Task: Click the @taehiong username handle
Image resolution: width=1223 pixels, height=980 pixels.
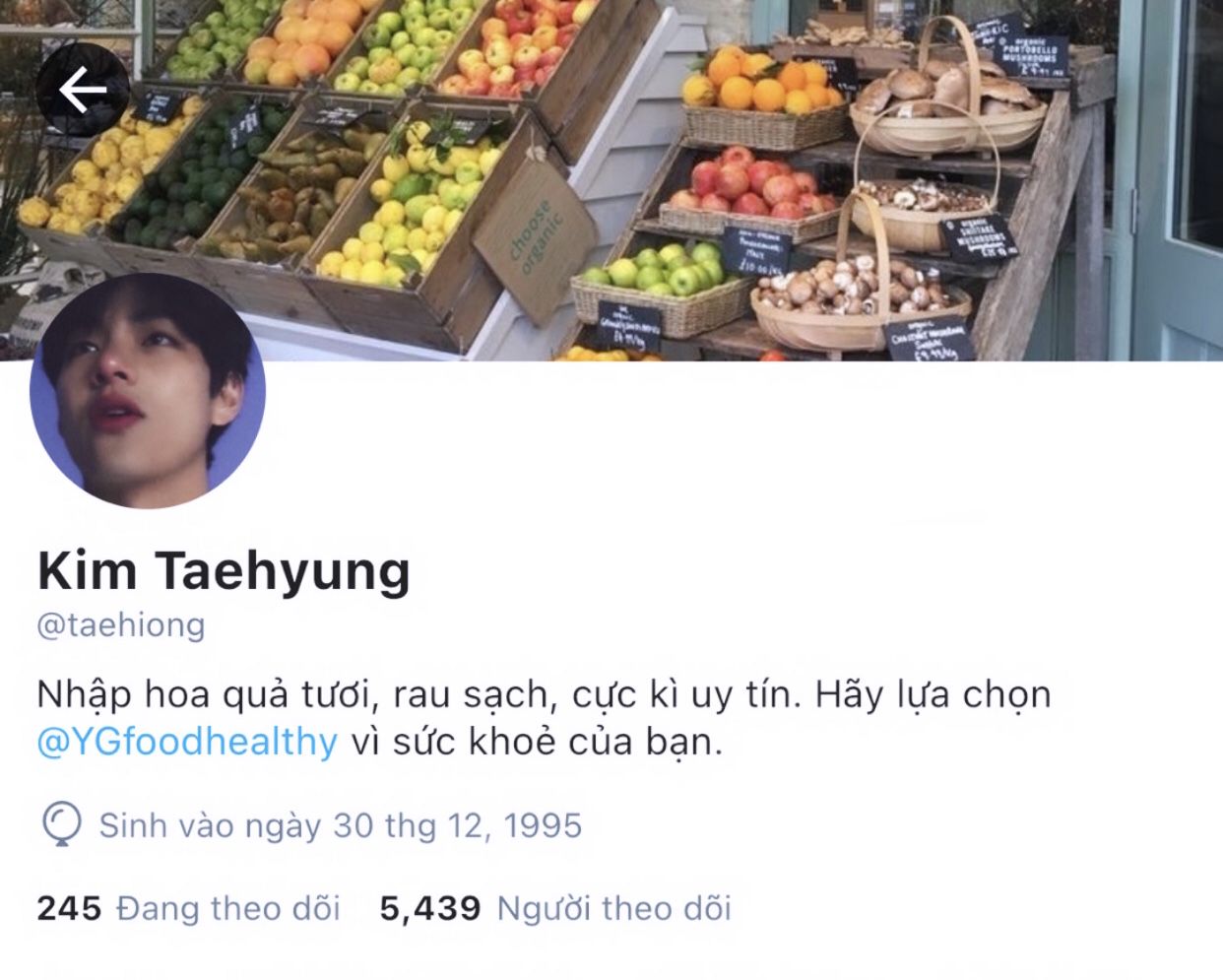Action: pyautogui.click(x=121, y=624)
